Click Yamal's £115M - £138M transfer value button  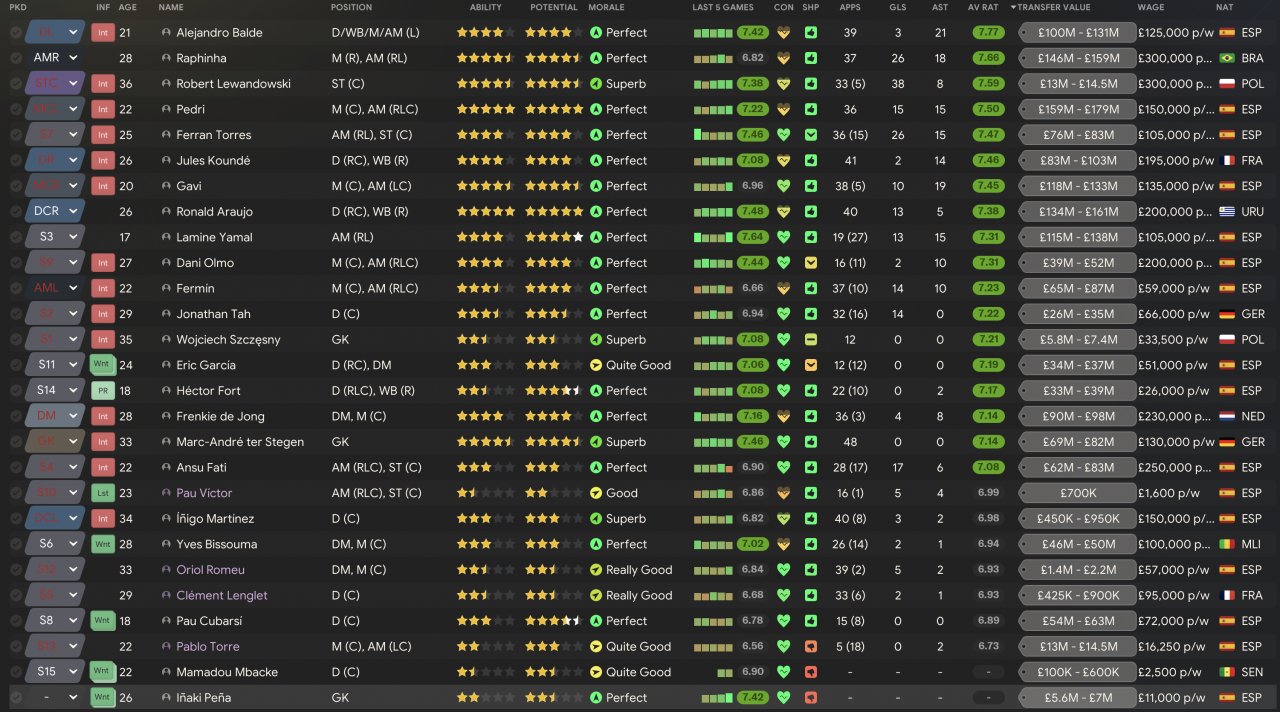tap(1077, 237)
